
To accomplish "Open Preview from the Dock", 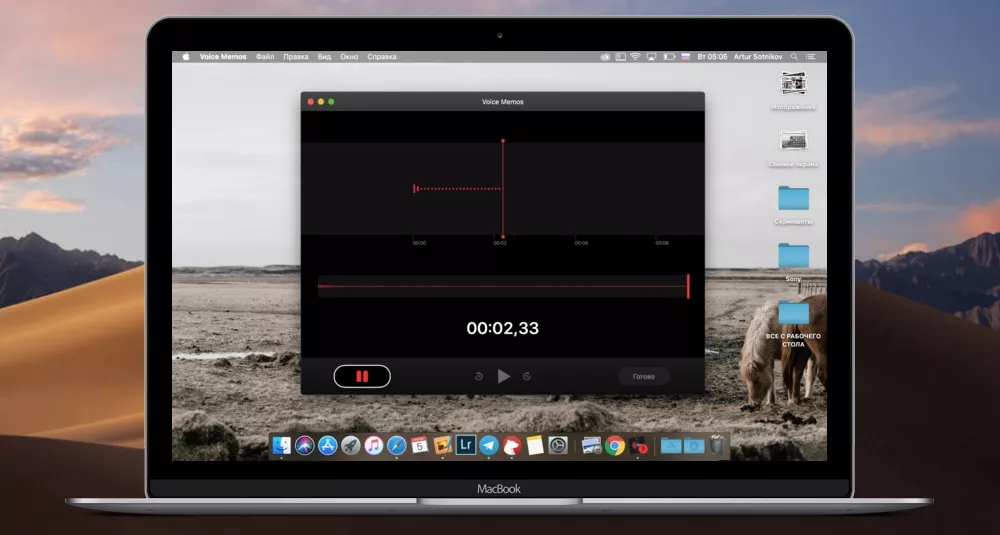I will [x=591, y=445].
